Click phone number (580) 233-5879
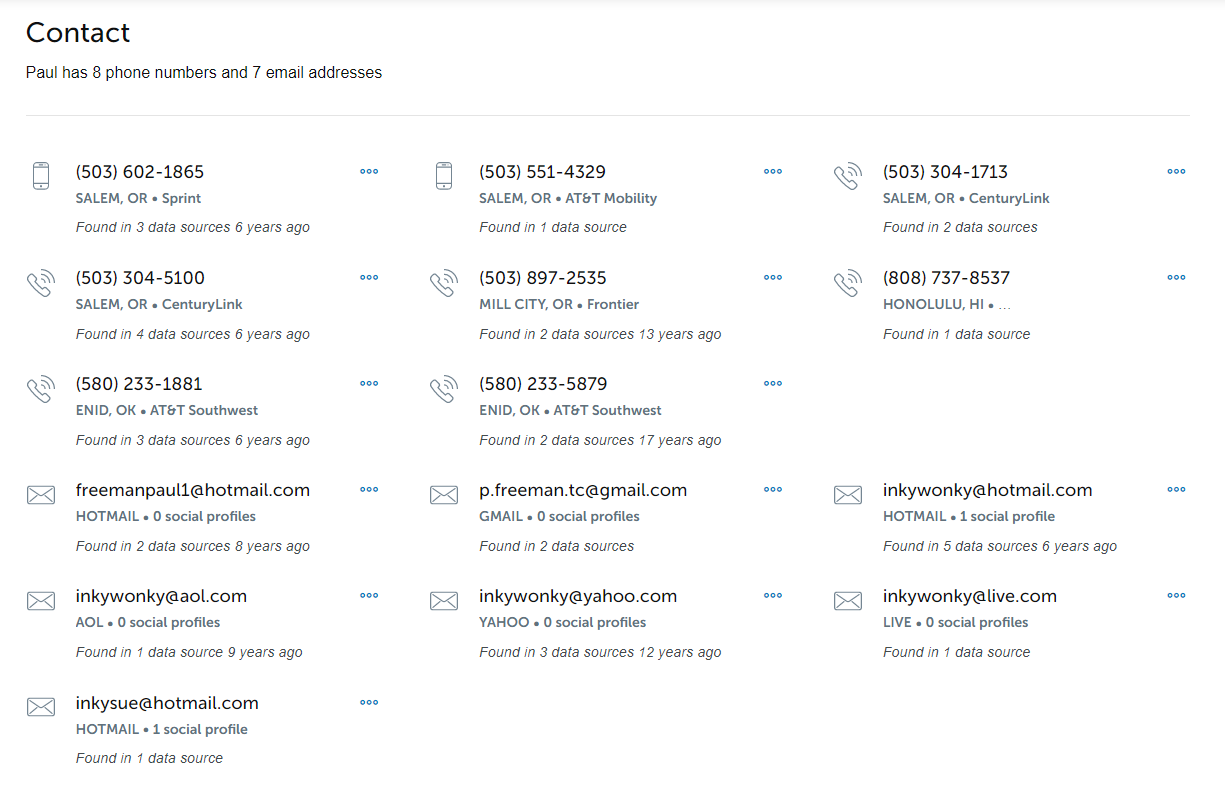Image resolution: width=1225 pixels, height=791 pixels. 543,384
